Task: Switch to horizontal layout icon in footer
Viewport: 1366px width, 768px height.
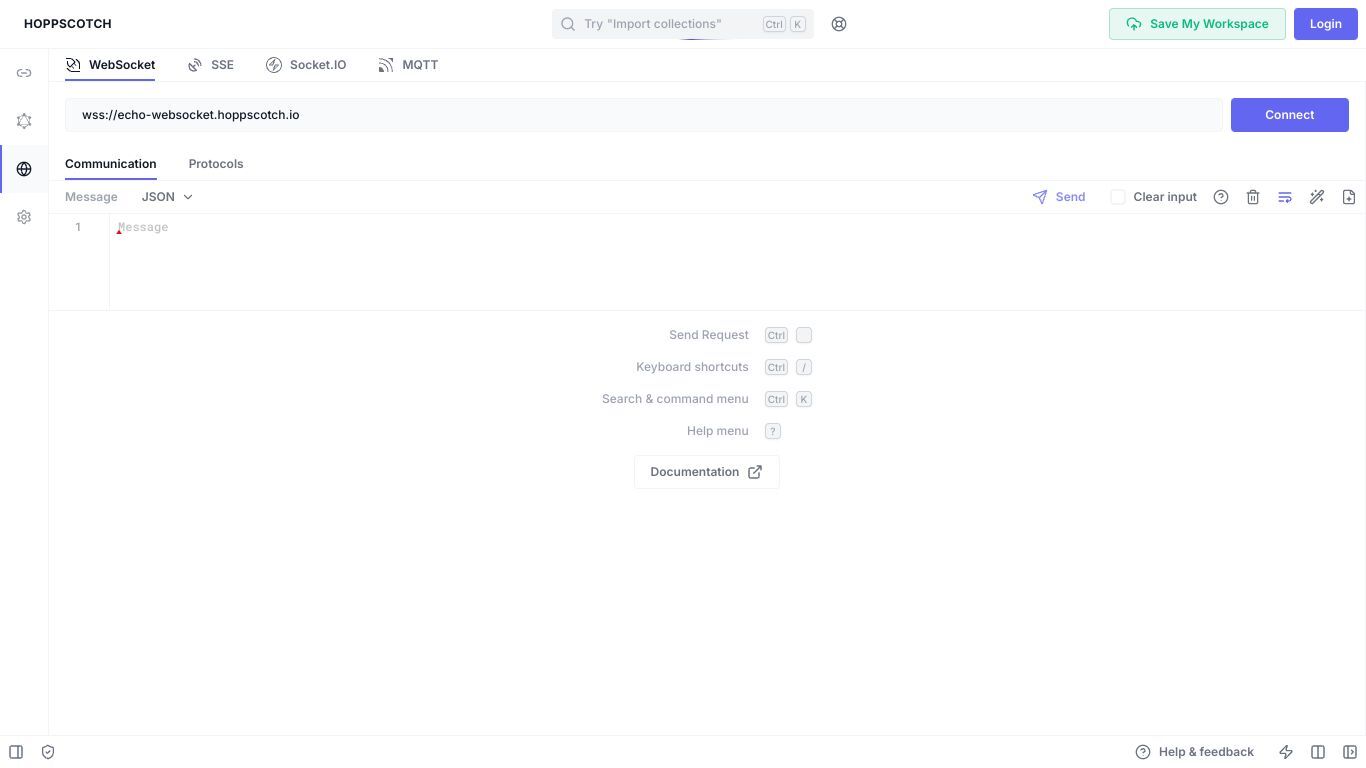Action: [x=1318, y=752]
